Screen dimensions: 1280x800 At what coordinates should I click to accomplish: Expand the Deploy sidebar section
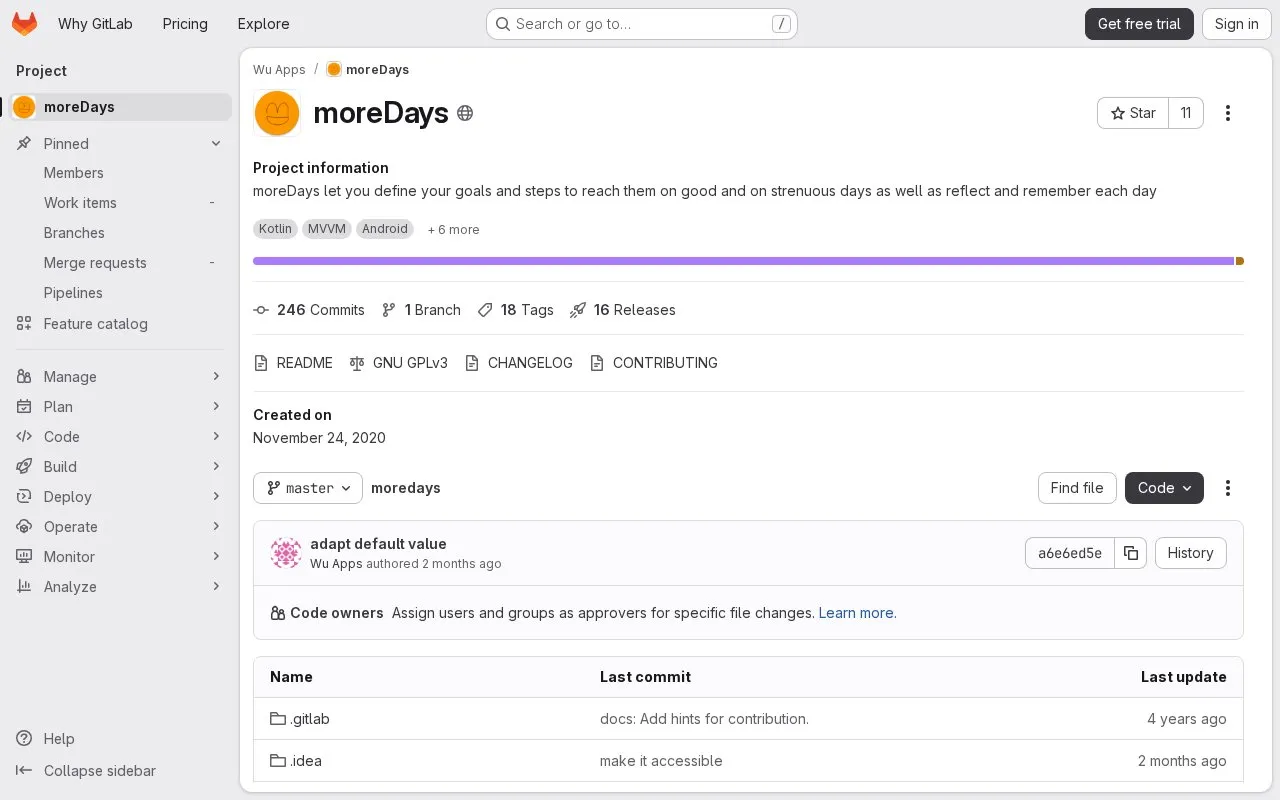(120, 497)
